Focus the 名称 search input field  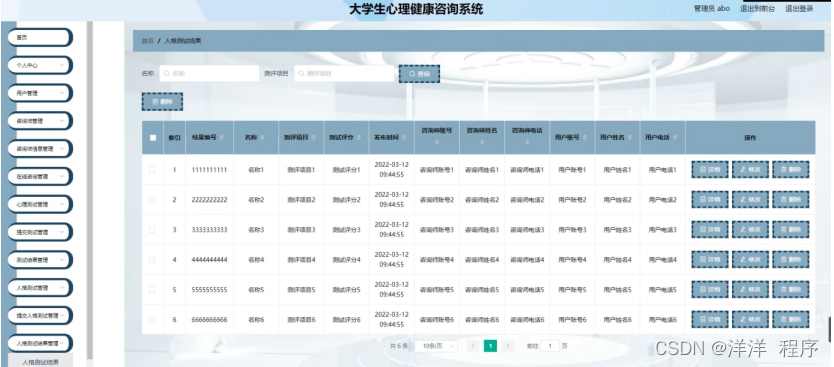(209, 74)
